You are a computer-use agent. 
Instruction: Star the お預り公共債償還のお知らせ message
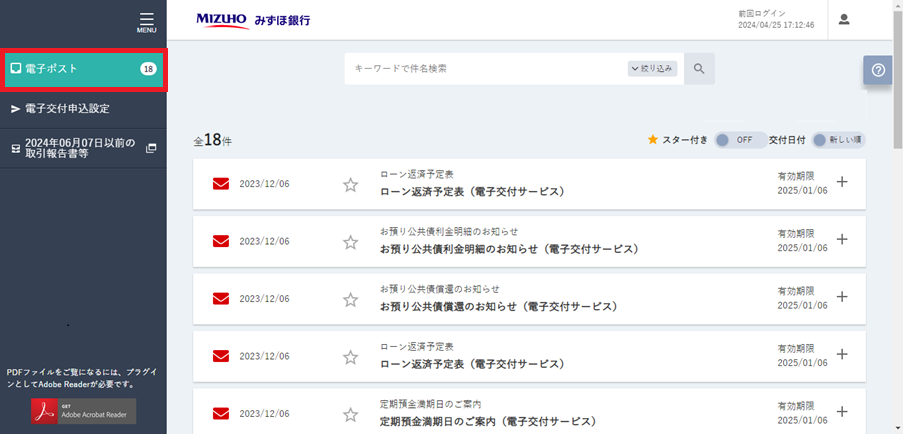[x=350, y=300]
